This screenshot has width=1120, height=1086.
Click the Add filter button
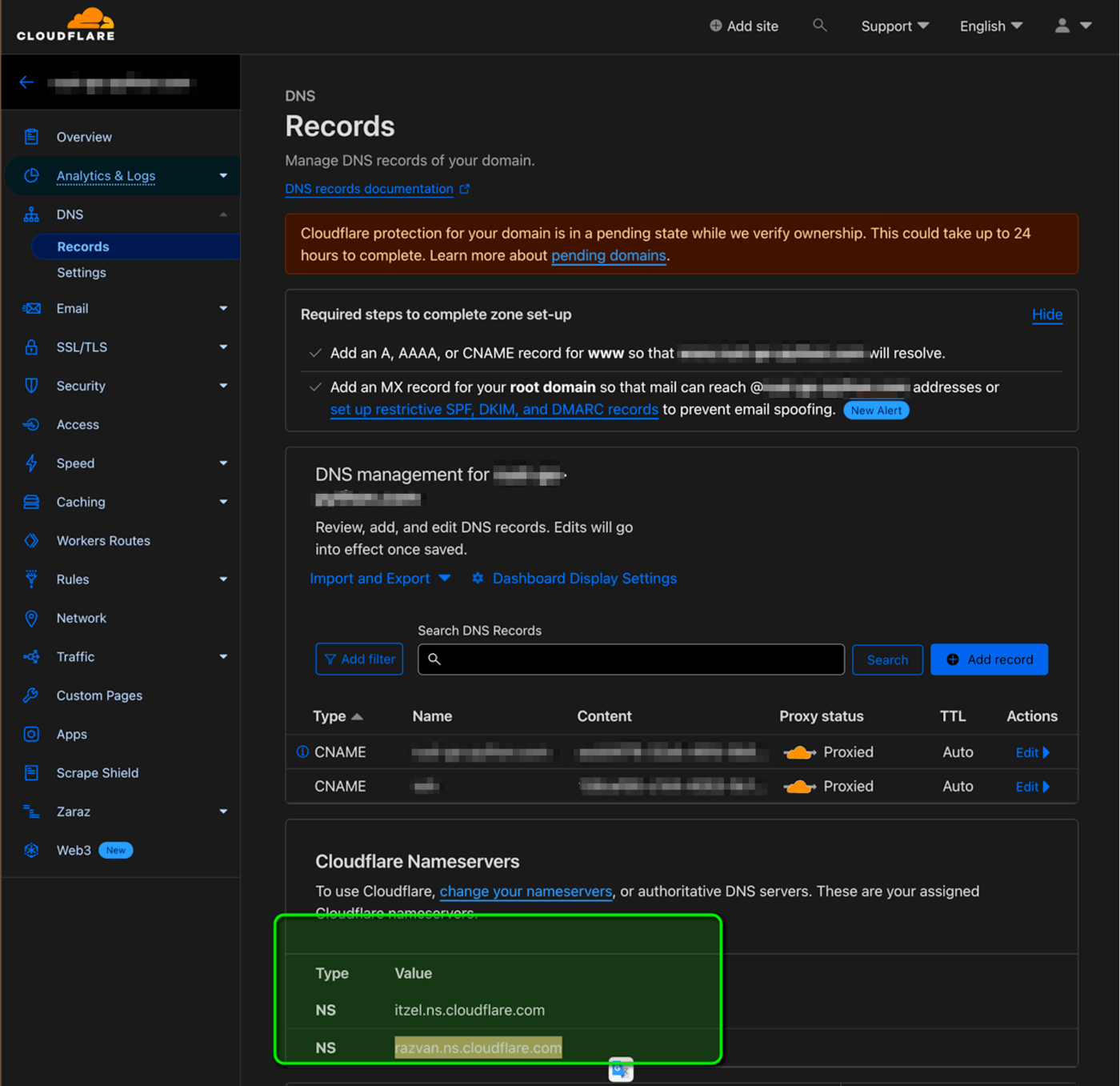359,659
